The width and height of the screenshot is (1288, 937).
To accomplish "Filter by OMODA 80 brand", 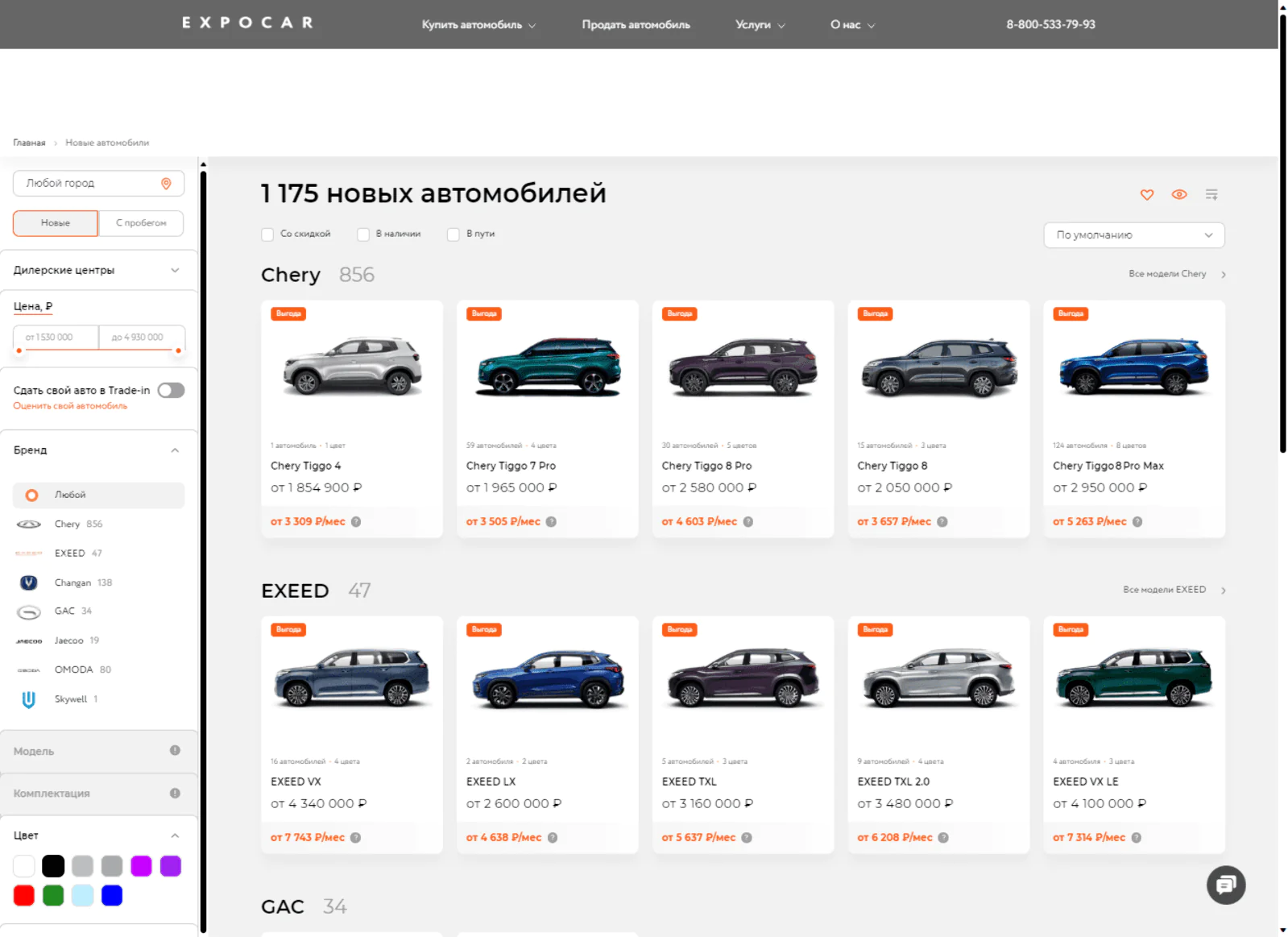I will click(x=83, y=670).
